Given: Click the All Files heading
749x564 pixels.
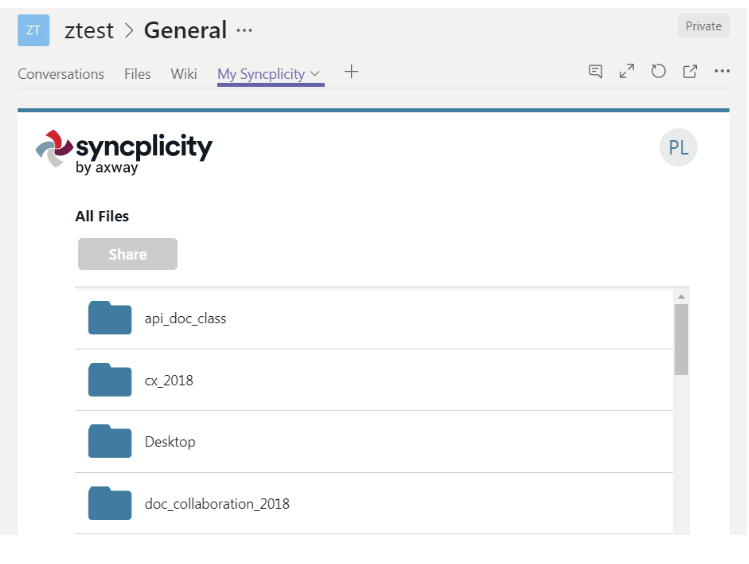Looking at the screenshot, I should click(102, 216).
